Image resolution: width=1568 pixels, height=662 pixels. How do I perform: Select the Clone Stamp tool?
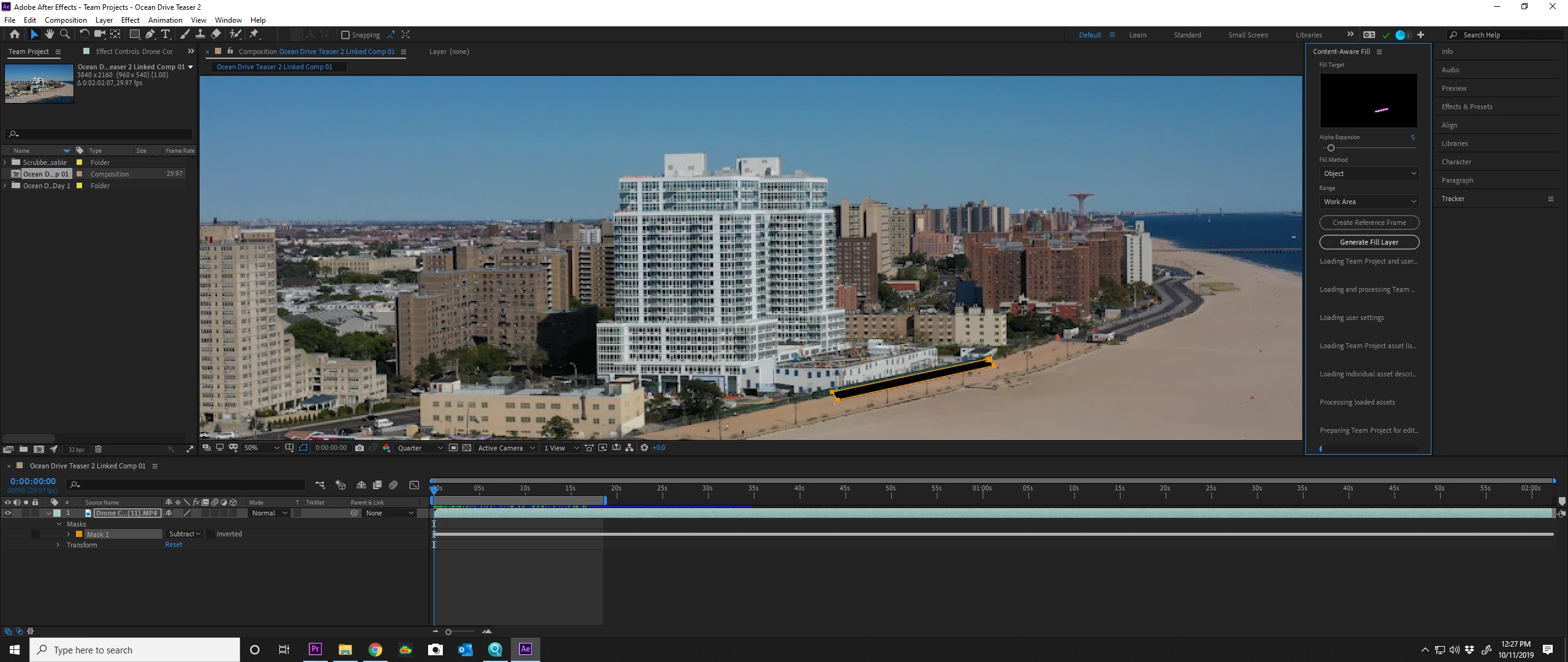tap(200, 34)
